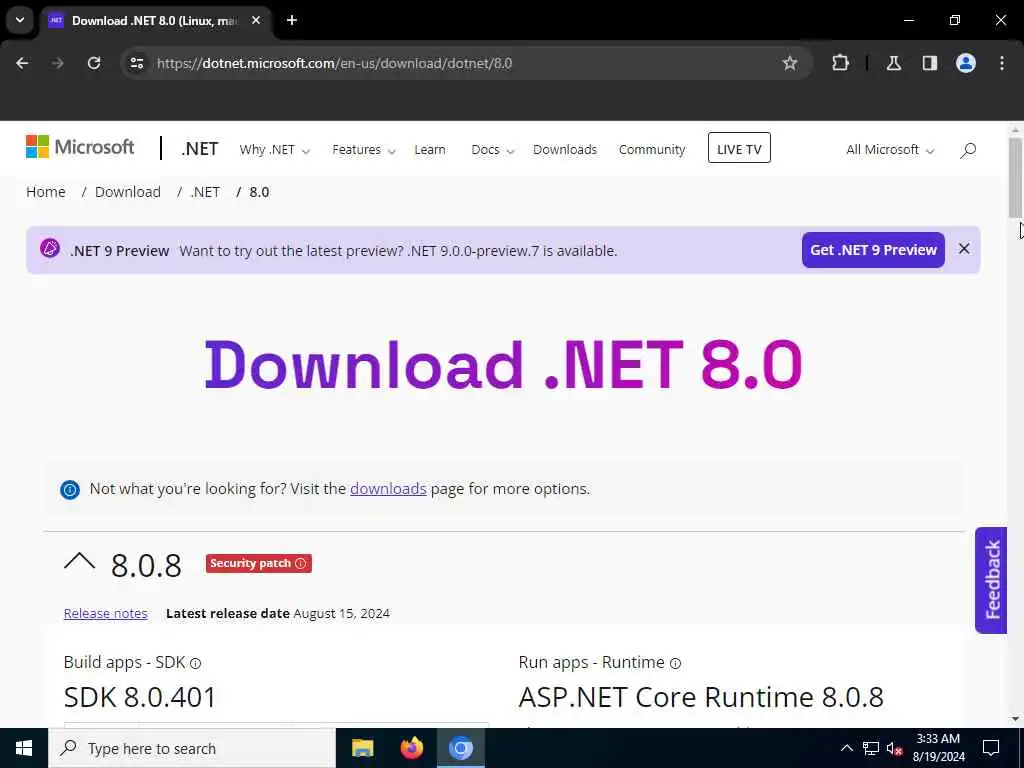Toggle the browser side panel icon
Image resolution: width=1024 pixels, height=768 pixels.
click(930, 63)
